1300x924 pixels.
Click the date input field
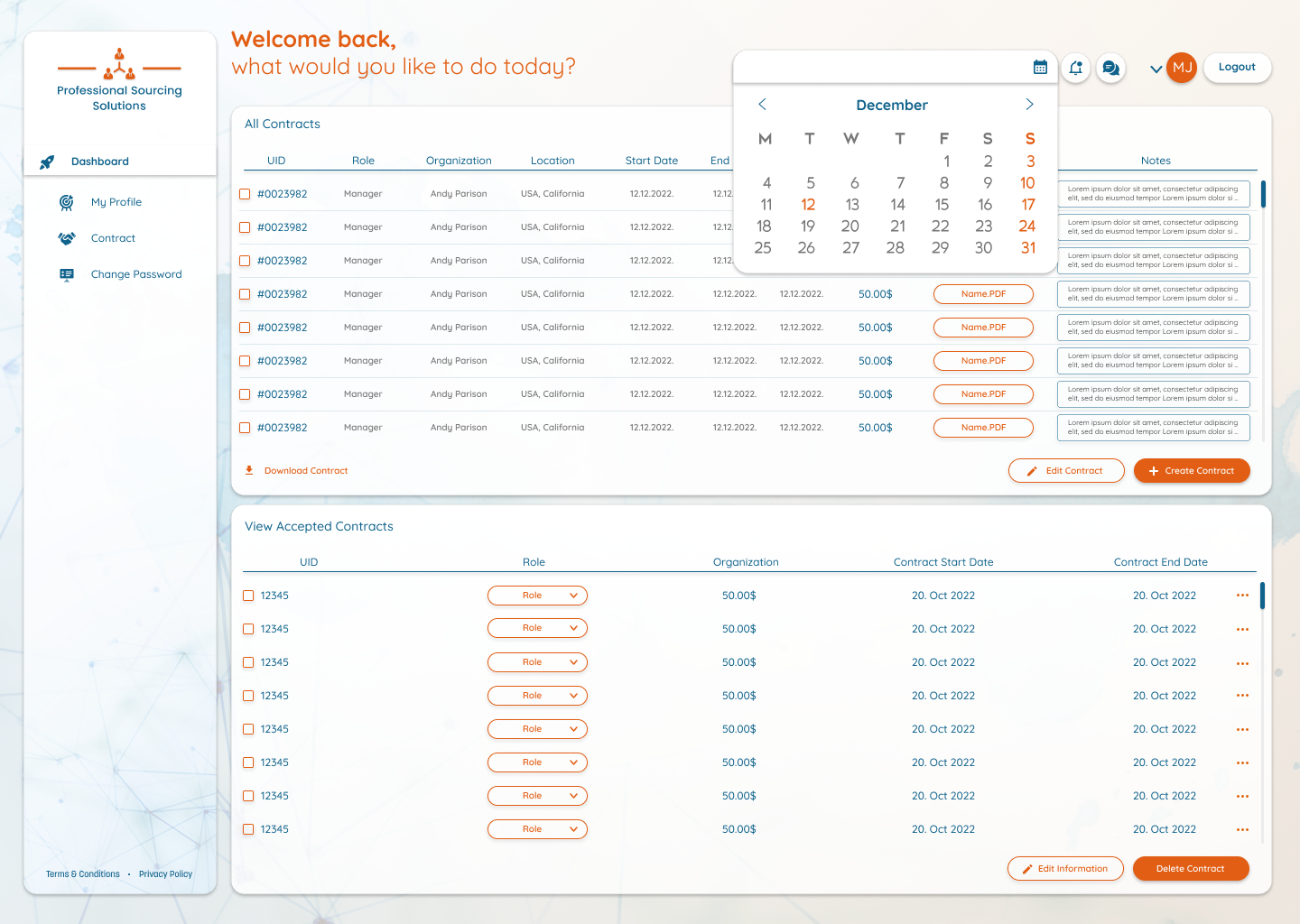click(x=895, y=67)
